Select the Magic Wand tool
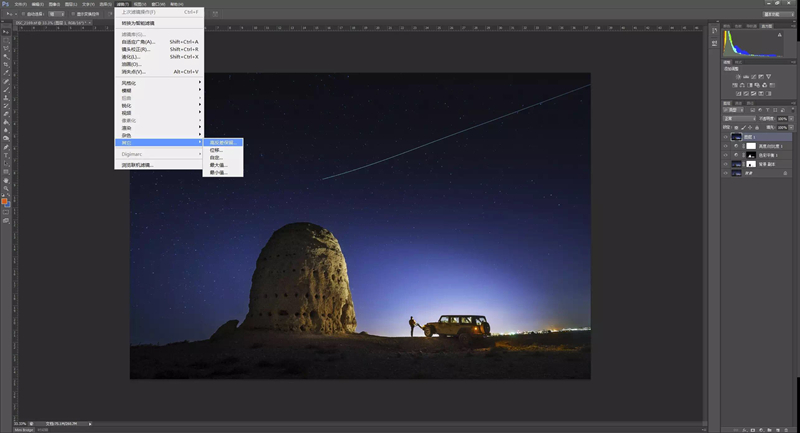This screenshot has width=800, height=433. pos(6,56)
